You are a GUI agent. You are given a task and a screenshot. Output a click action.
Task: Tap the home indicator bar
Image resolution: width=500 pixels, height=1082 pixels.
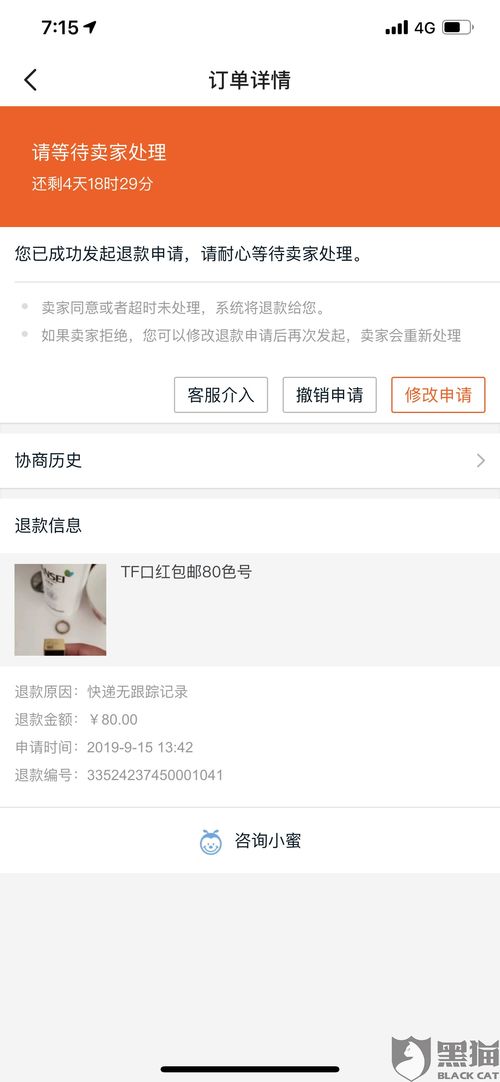(250, 1069)
